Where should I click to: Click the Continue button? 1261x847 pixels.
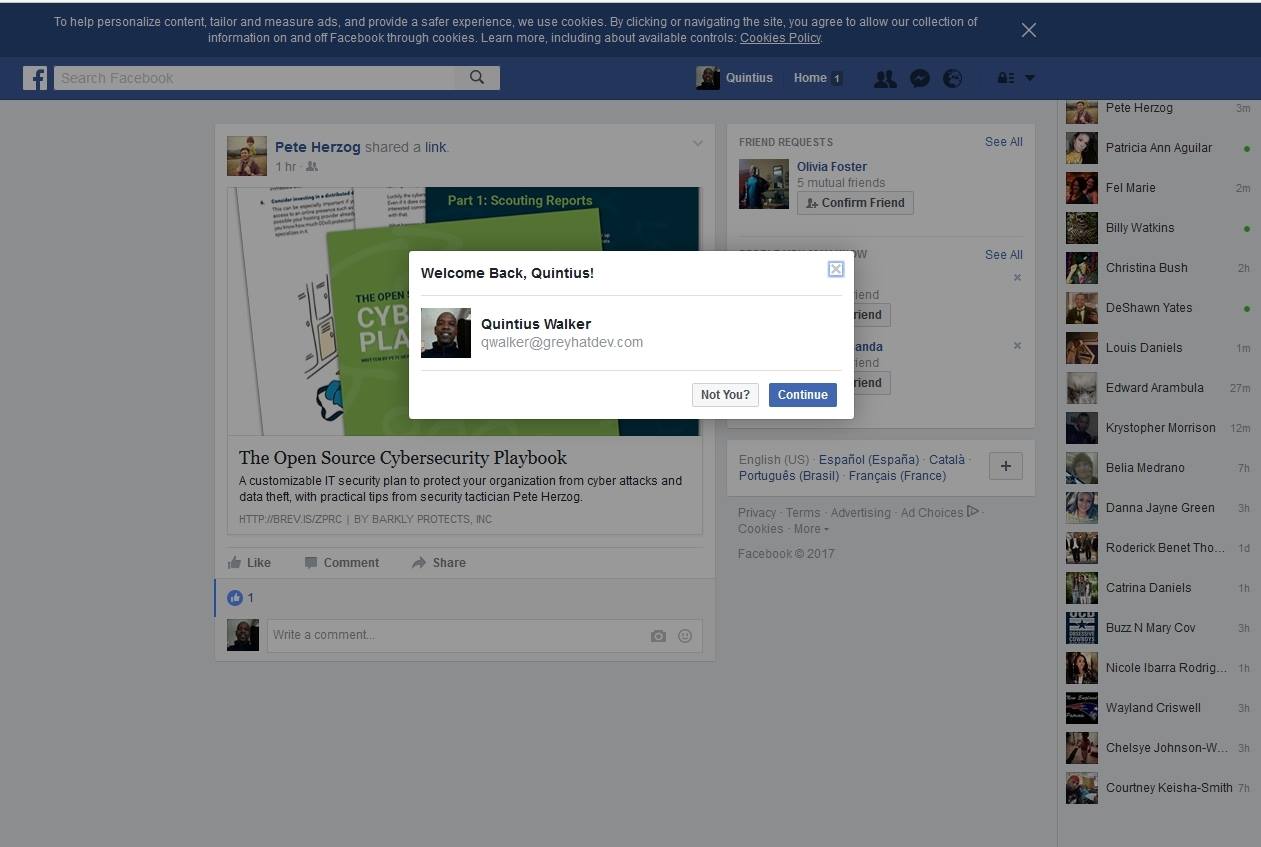click(803, 395)
